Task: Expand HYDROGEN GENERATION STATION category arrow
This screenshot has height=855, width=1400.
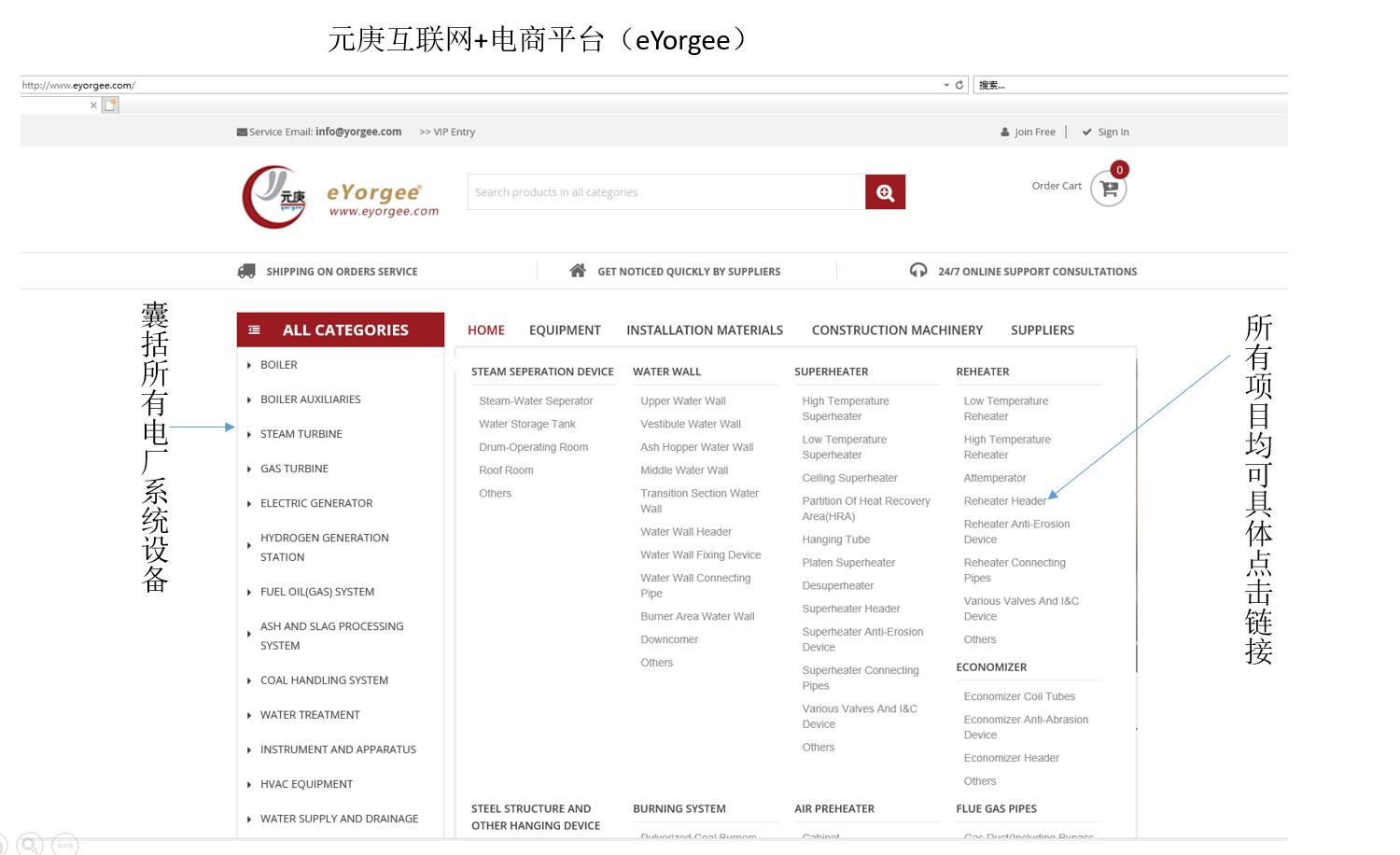Action: (x=249, y=545)
